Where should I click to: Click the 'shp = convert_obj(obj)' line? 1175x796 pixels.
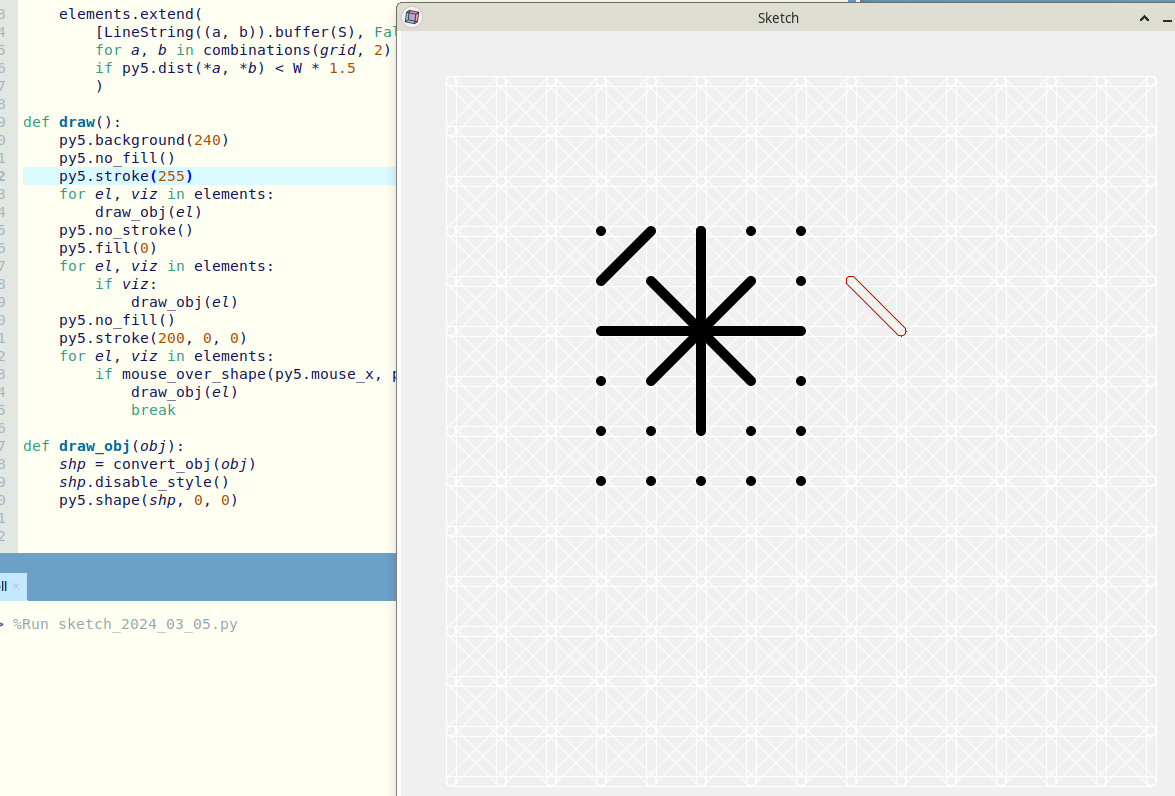(157, 464)
